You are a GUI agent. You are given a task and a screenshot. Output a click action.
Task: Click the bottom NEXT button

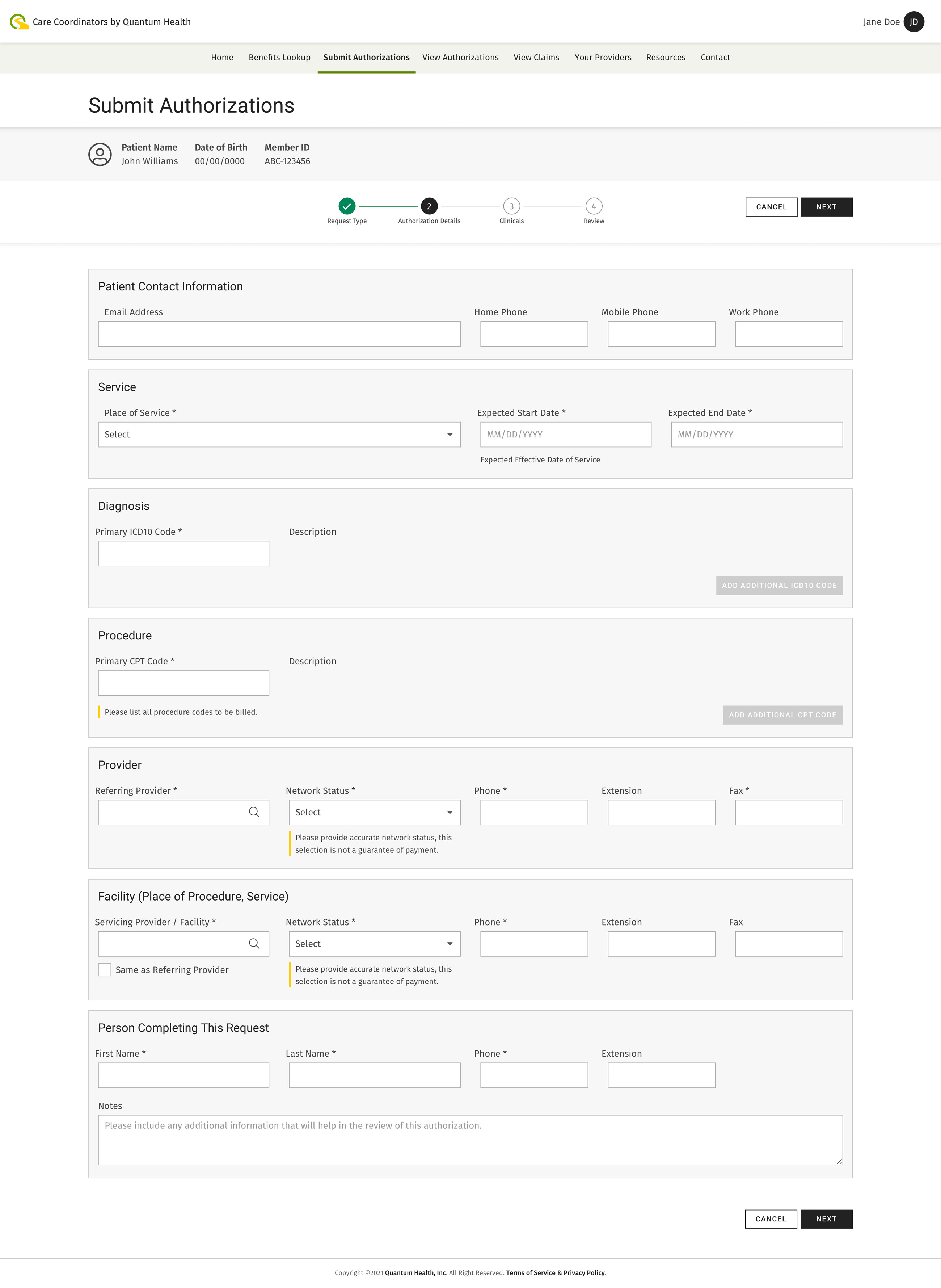(827, 1219)
